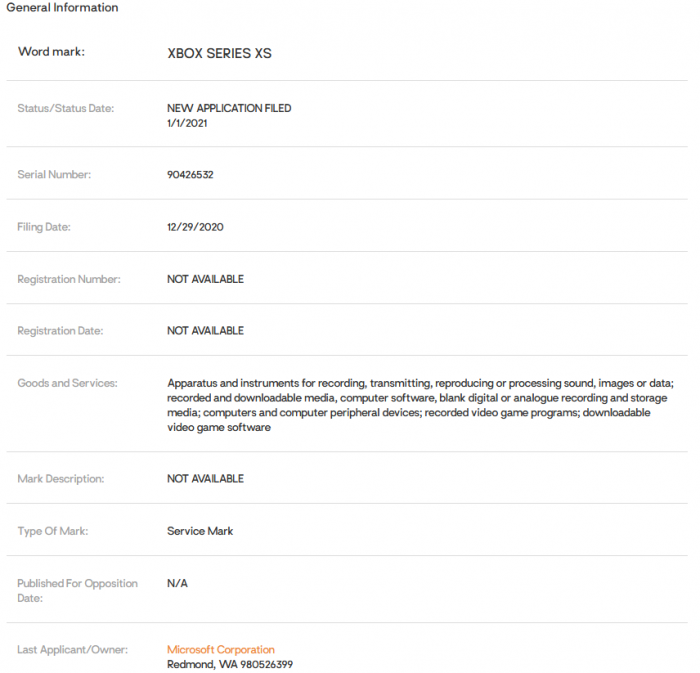Click the Registration Date NOT AVAILABLE value
The image size is (700, 673).
point(205,331)
